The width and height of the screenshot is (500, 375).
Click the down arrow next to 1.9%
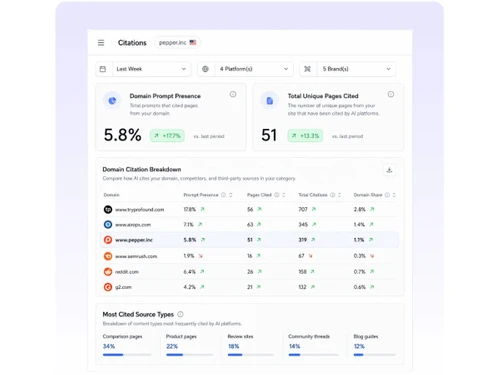click(201, 256)
